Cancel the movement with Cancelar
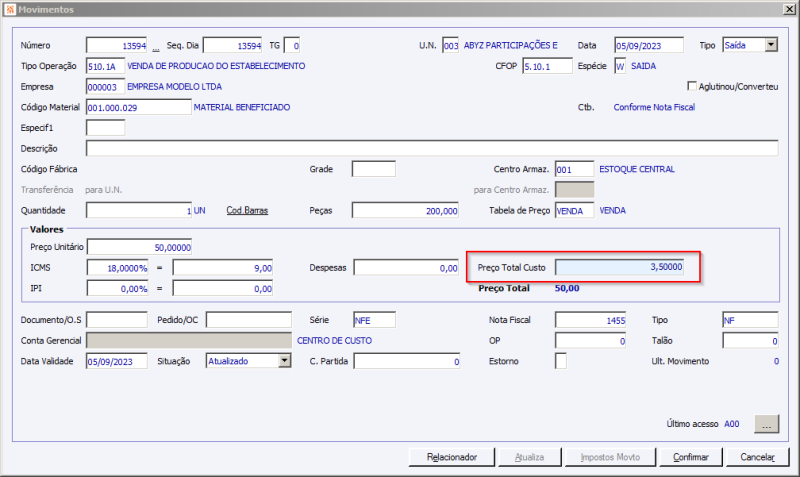This screenshot has height=477, width=800. coord(758,457)
